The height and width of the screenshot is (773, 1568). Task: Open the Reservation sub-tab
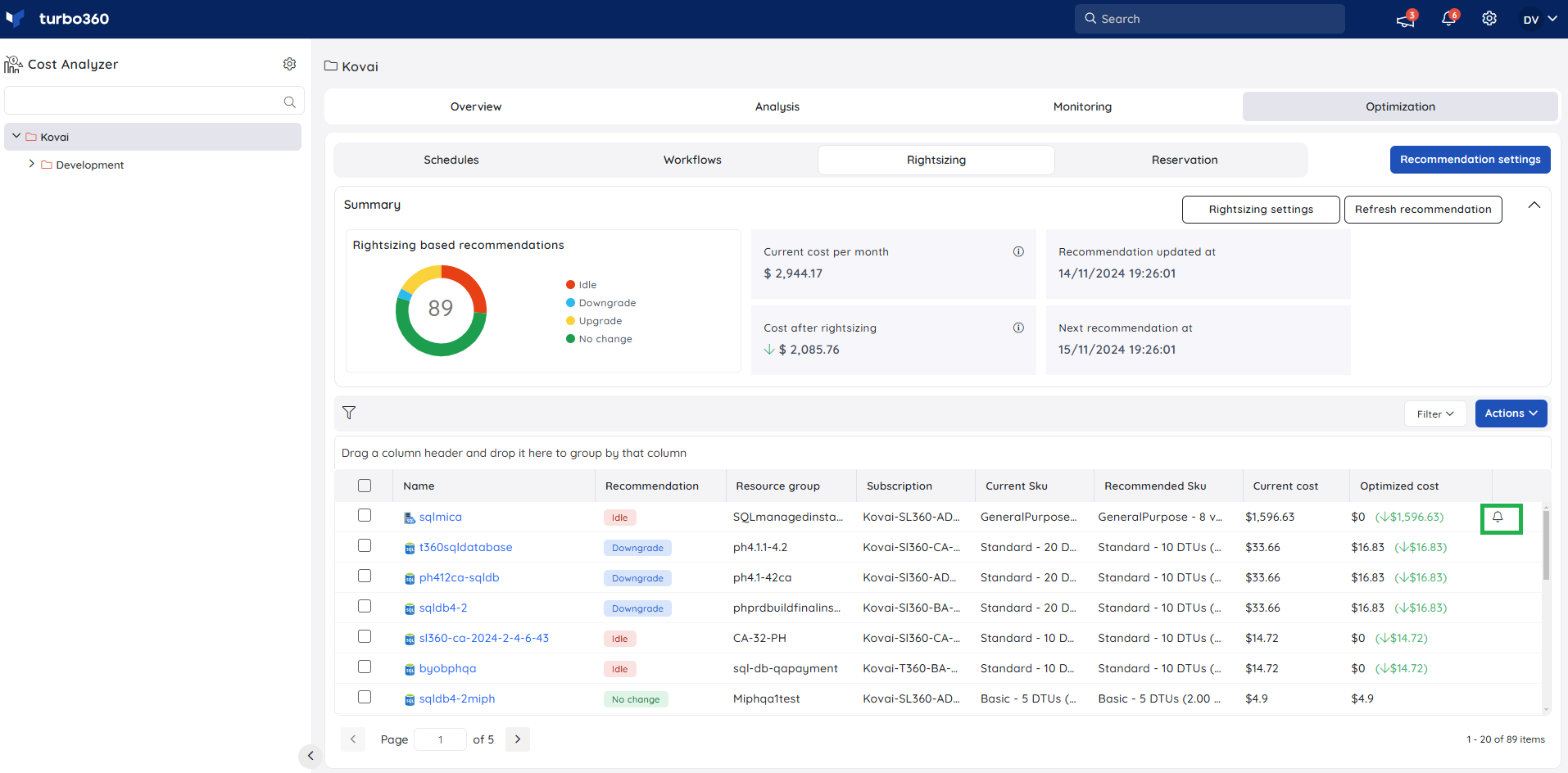point(1185,160)
